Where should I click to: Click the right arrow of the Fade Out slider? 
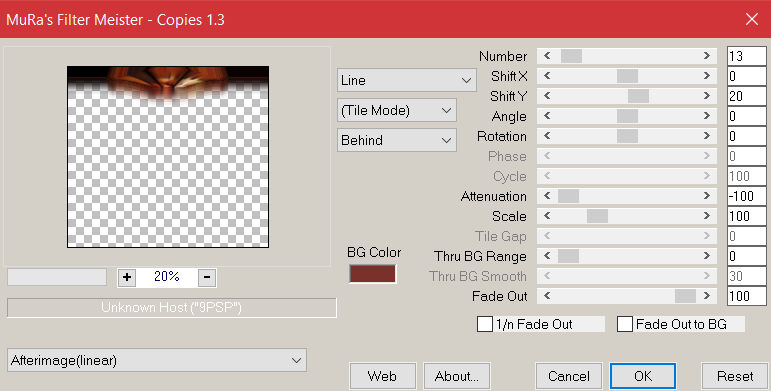[707, 296]
